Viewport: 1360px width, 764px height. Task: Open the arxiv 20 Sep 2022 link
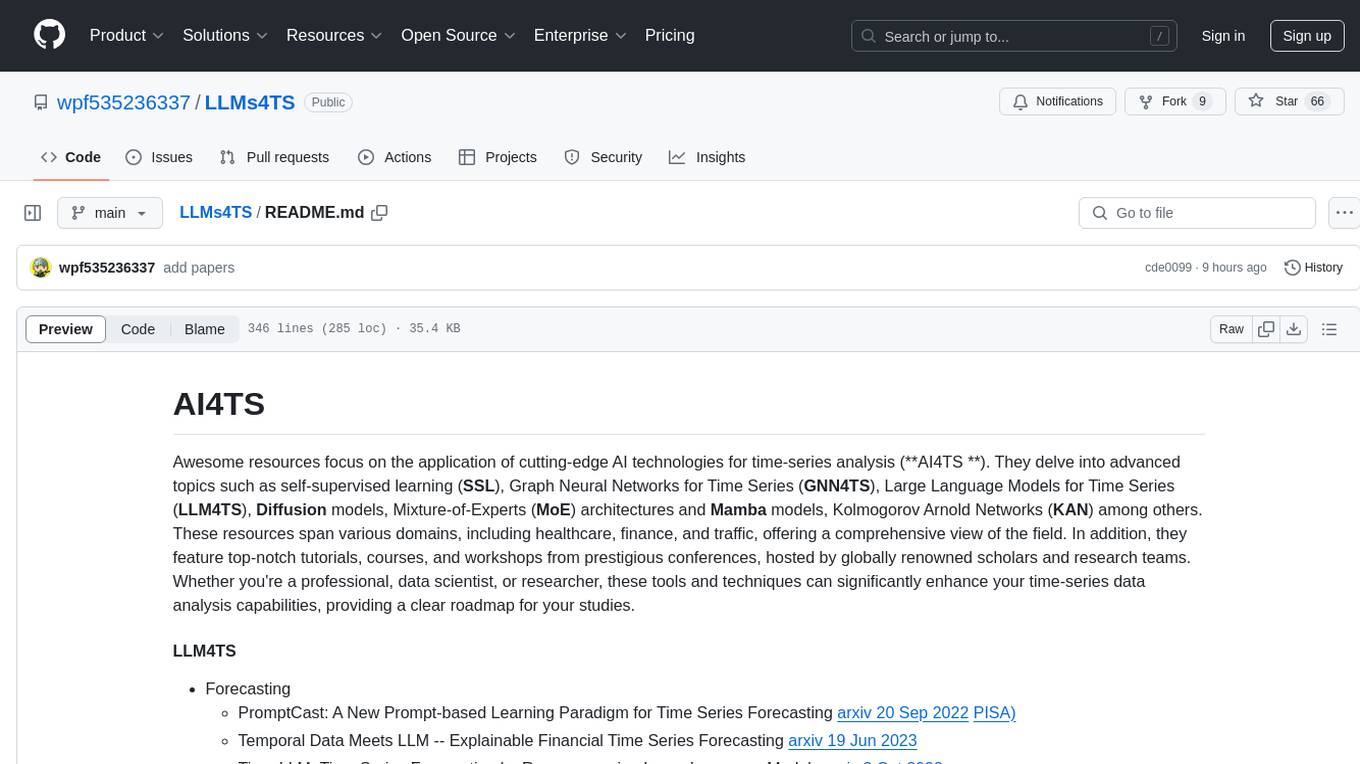(903, 713)
